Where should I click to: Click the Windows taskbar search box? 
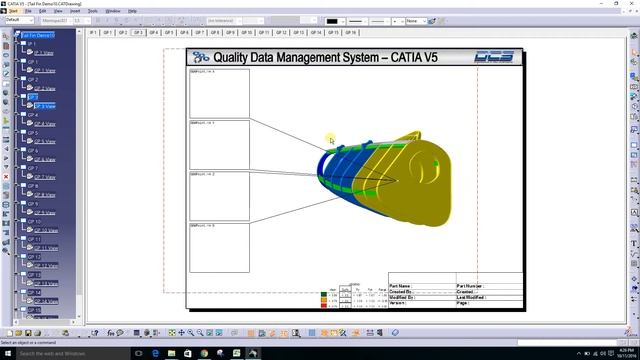(x=73, y=353)
